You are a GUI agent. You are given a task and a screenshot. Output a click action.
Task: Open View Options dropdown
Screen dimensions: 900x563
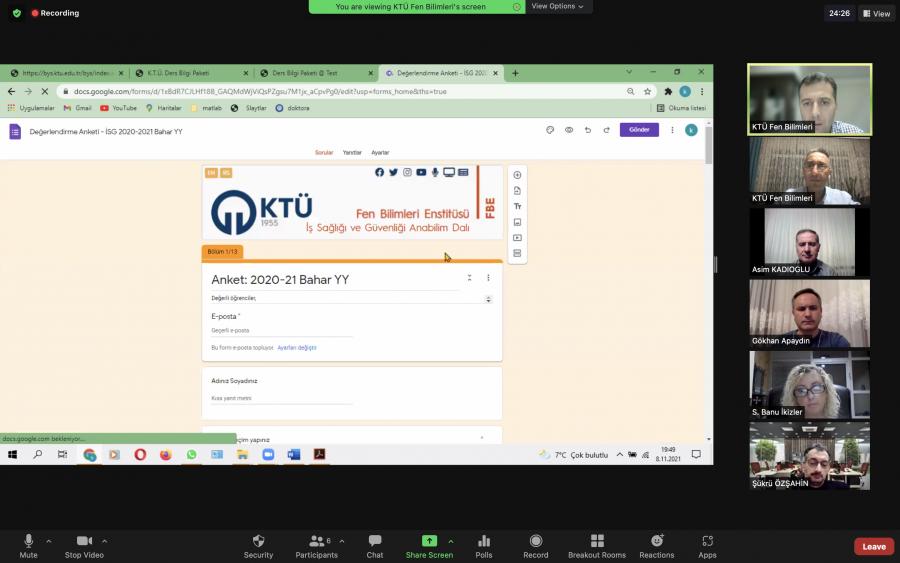click(557, 6)
